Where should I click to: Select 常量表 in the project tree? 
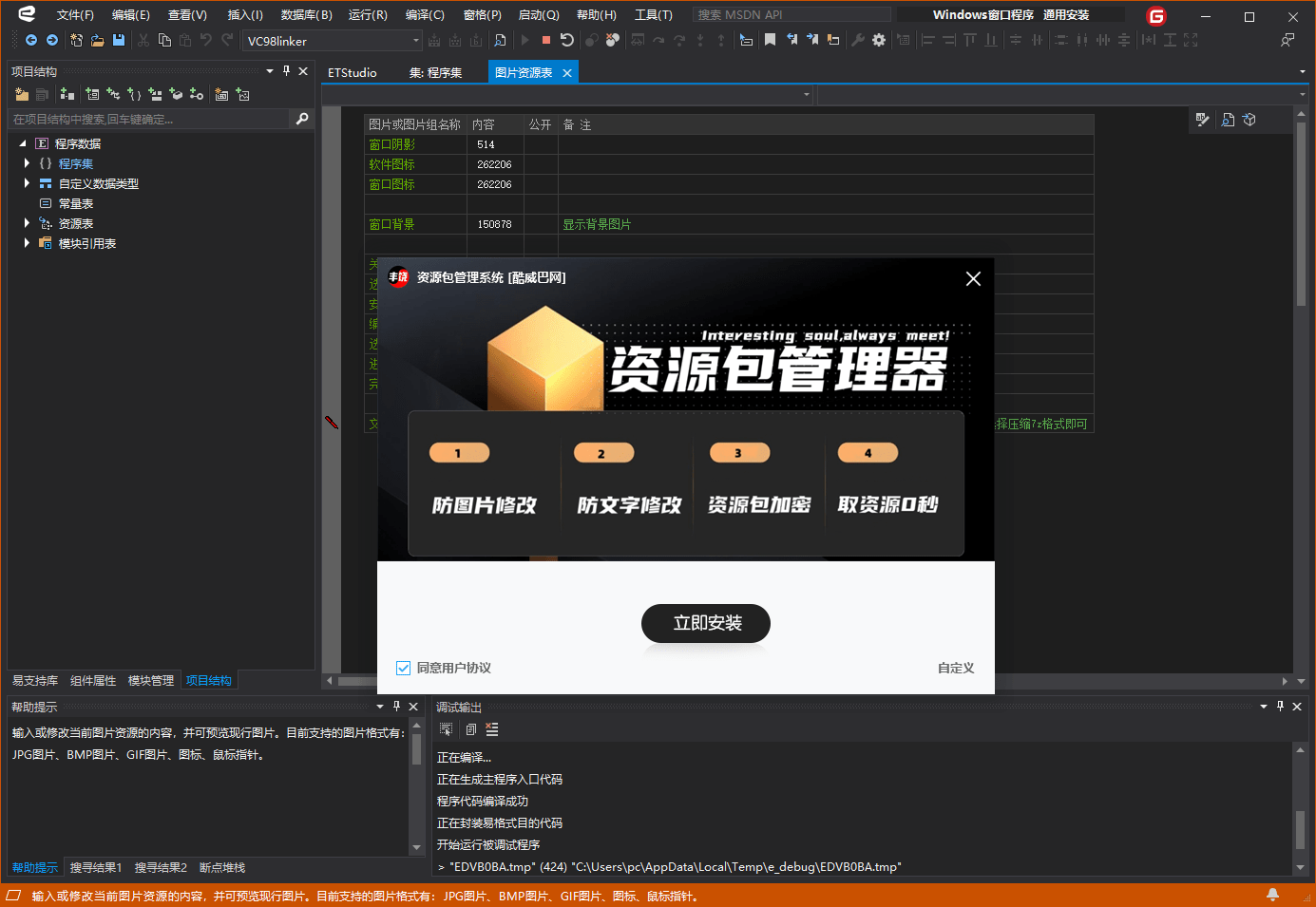click(76, 203)
